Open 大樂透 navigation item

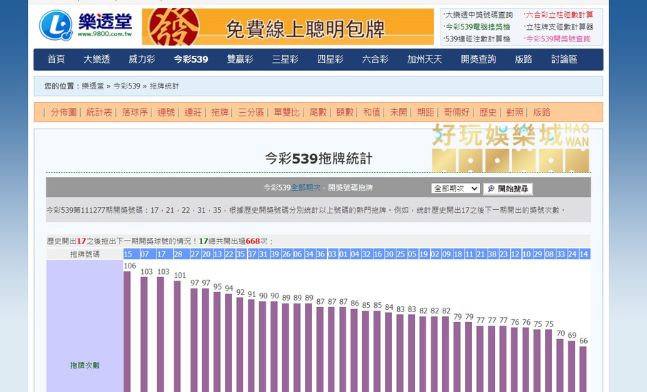point(97,59)
